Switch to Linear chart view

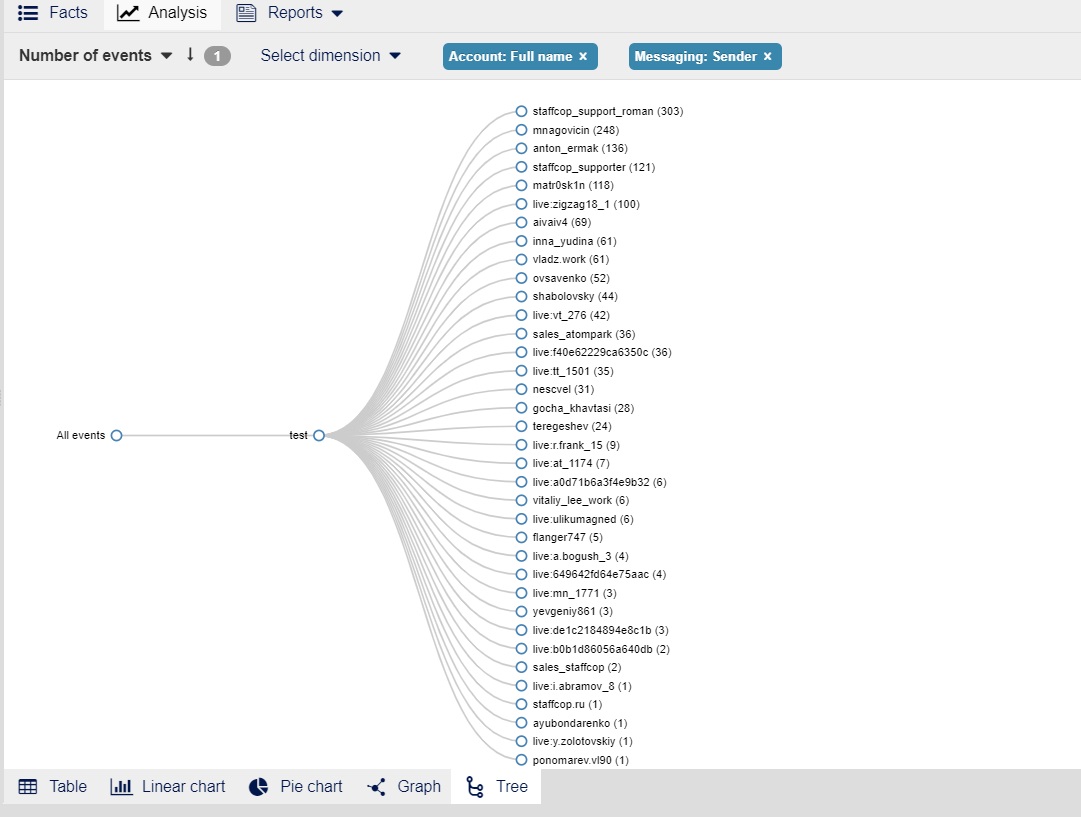click(168, 787)
